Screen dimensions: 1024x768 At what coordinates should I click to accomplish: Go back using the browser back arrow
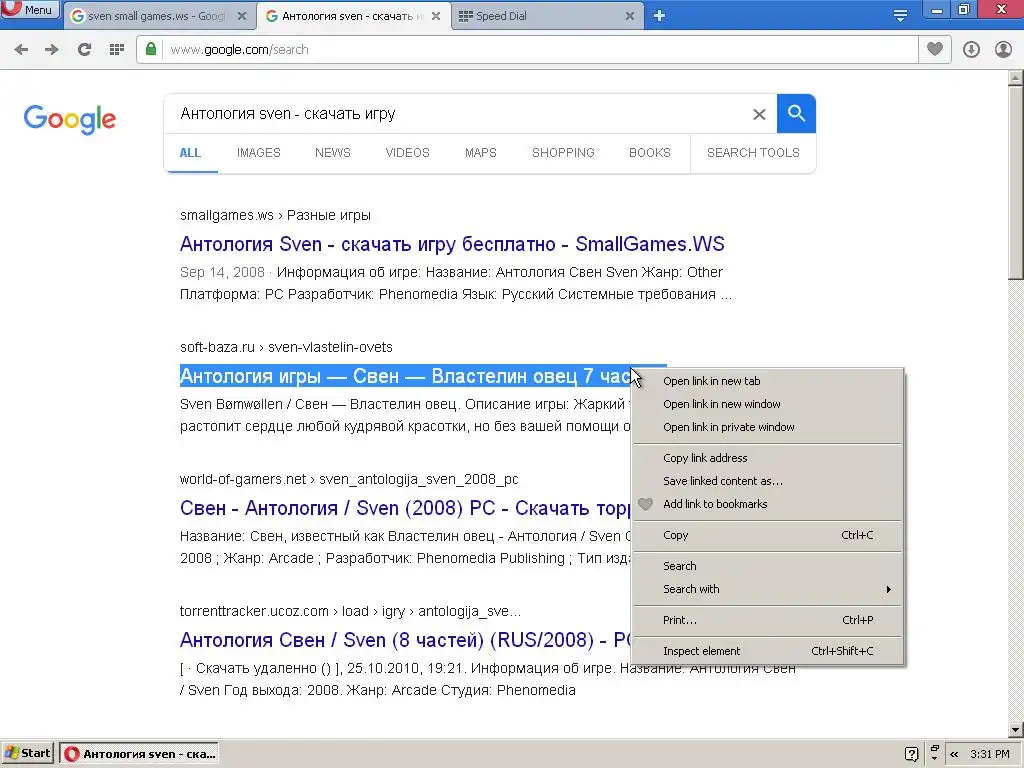(x=21, y=50)
